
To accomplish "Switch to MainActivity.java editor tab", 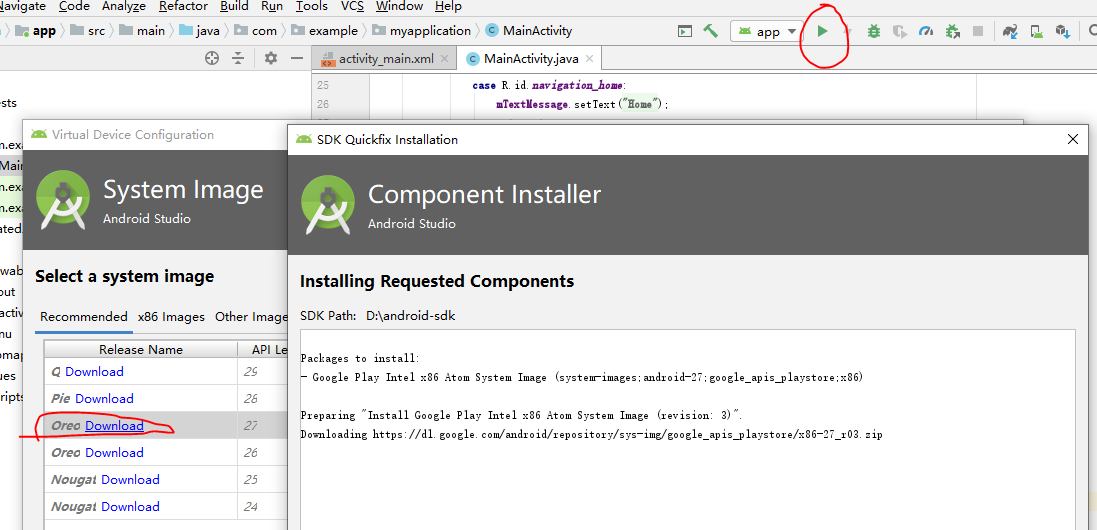I will coord(530,59).
